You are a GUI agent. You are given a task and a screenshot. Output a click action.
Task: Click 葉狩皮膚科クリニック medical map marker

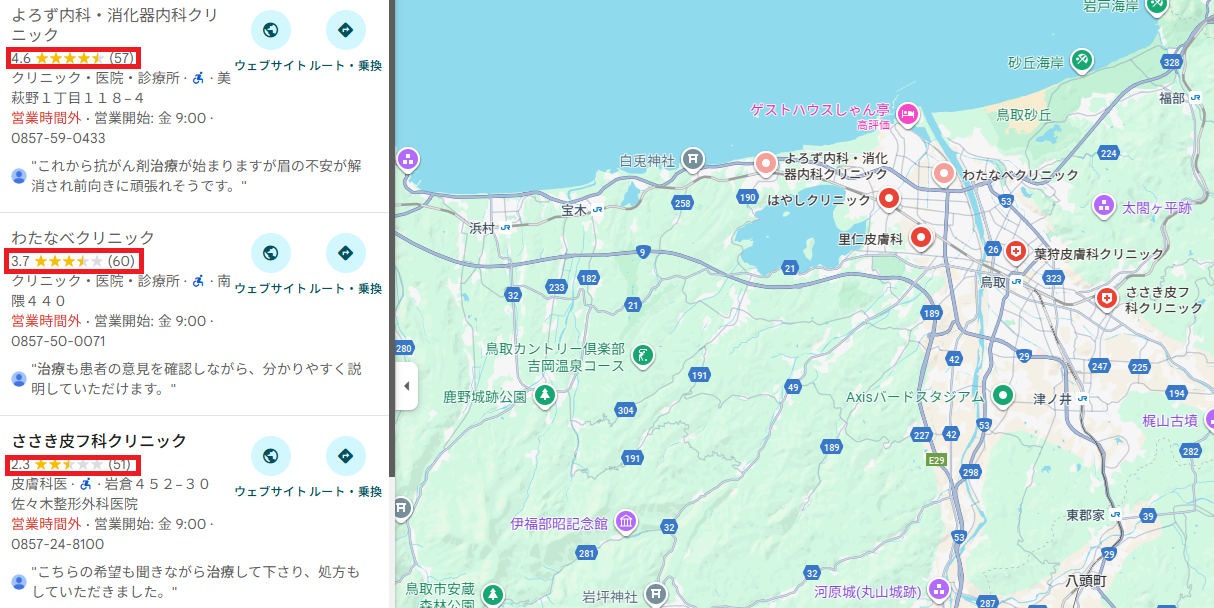coord(1016,252)
